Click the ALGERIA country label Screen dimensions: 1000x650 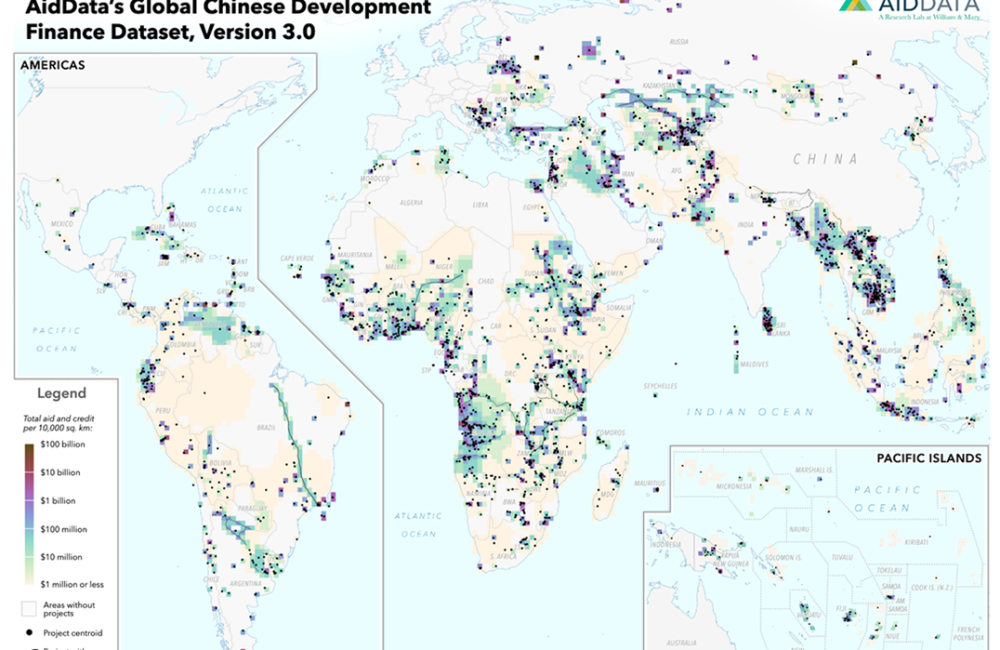pos(414,202)
